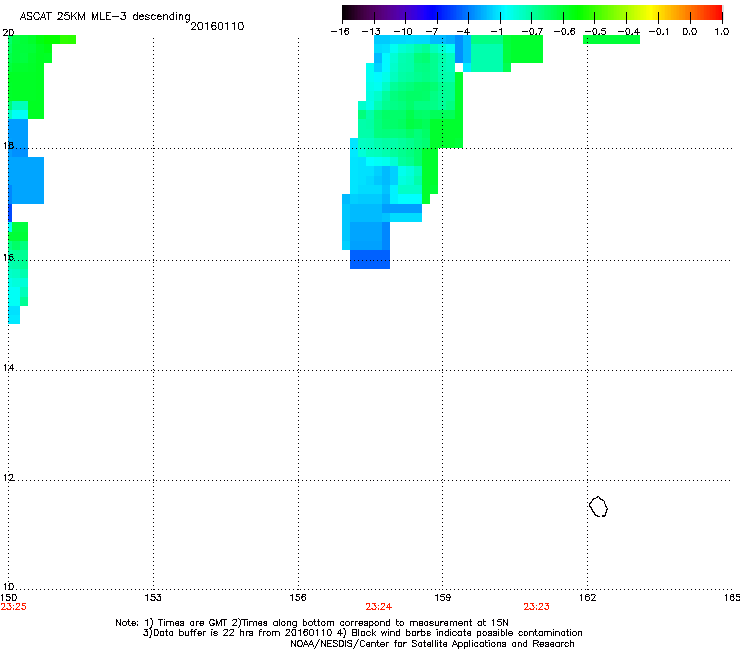Click the longitude label 156
Screen dimensions: 740x650
pyautogui.click(x=298, y=598)
